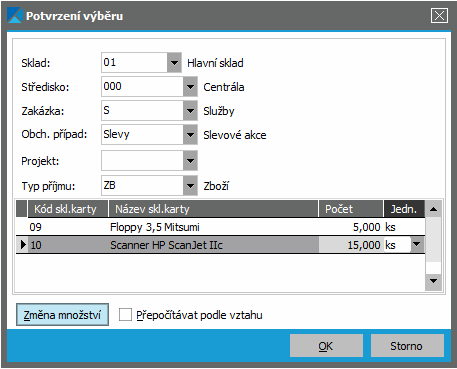Click the Změna množství button
The image size is (457, 369).
coord(62,315)
